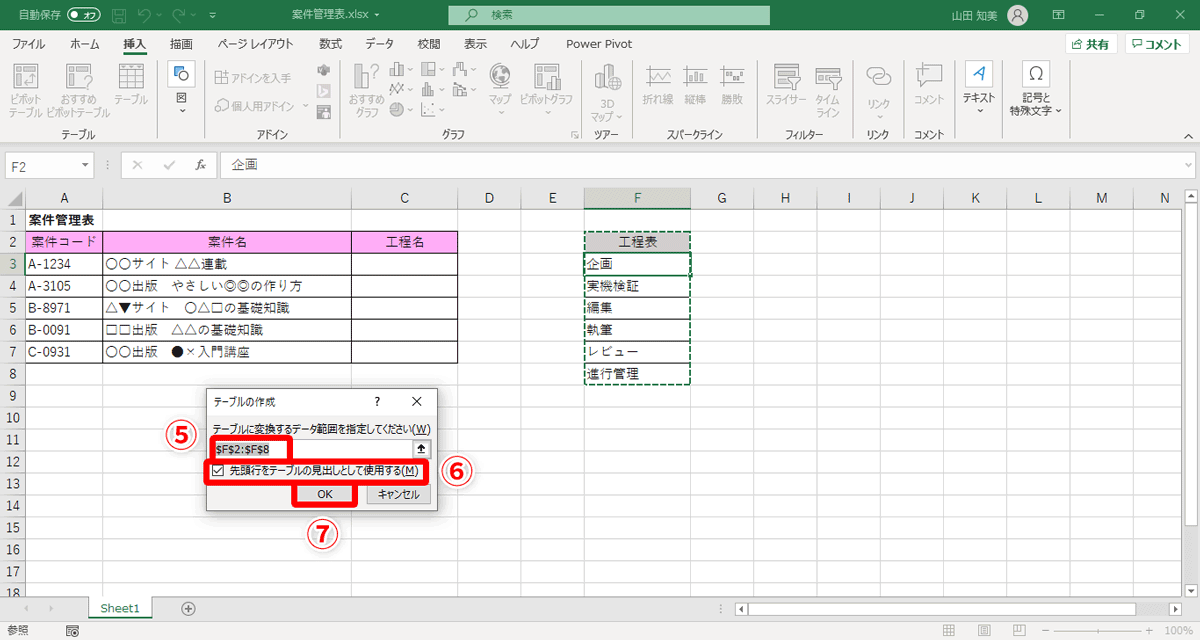This screenshot has width=1200, height=640.
Task: Click the Save floppy disk icon
Action: click(x=120, y=16)
